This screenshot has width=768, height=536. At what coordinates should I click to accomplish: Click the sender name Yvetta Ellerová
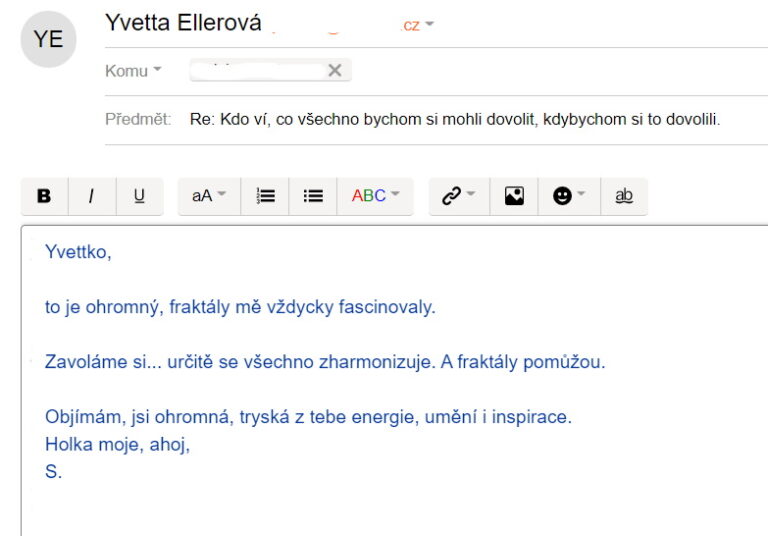183,23
